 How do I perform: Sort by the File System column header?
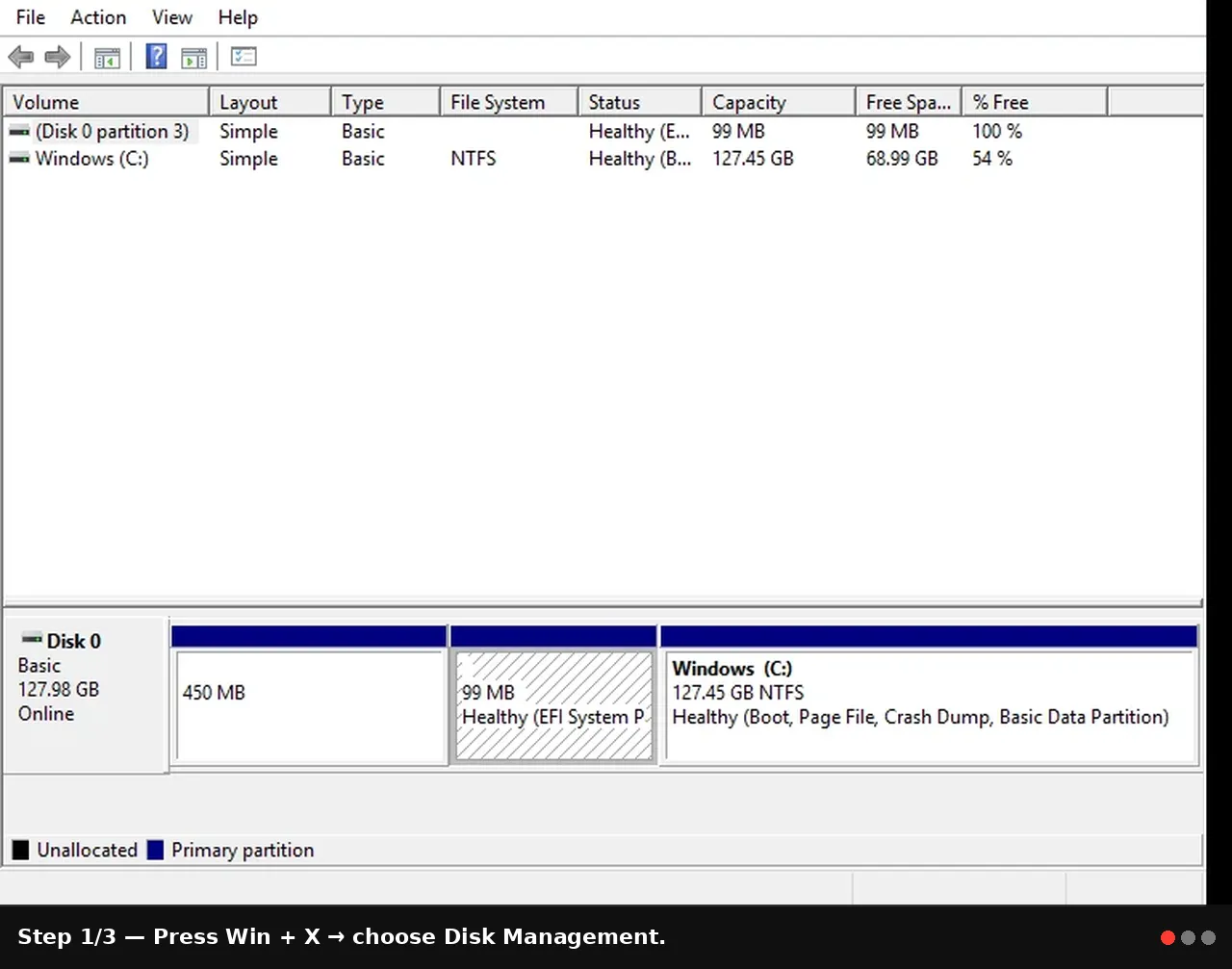[509, 102]
